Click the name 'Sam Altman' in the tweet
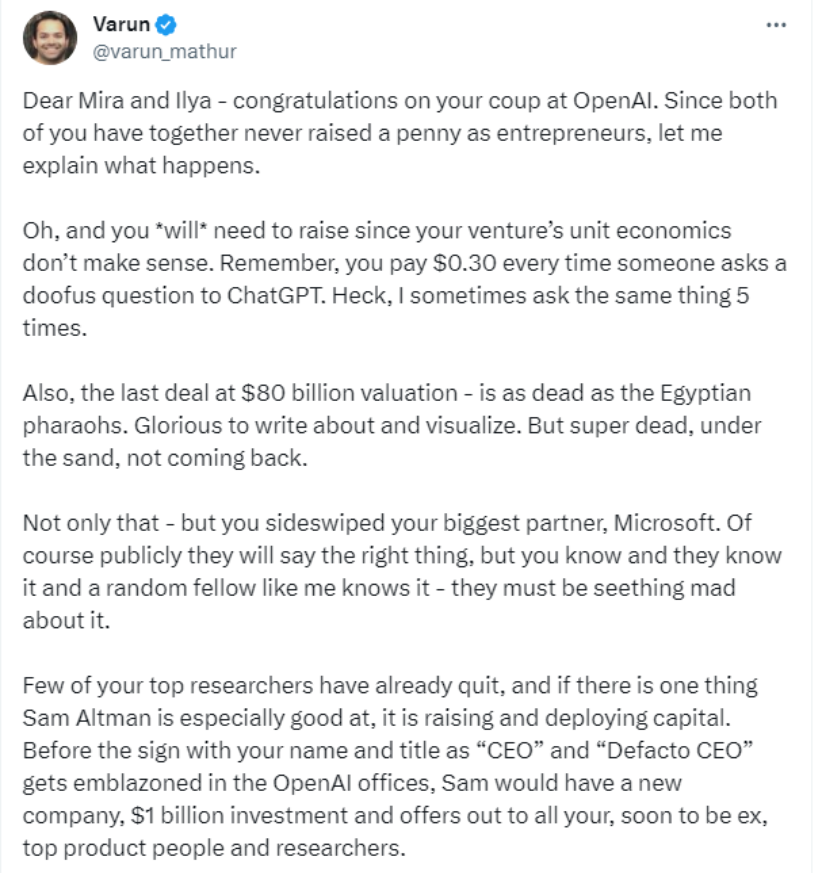The image size is (815, 873). 87,718
